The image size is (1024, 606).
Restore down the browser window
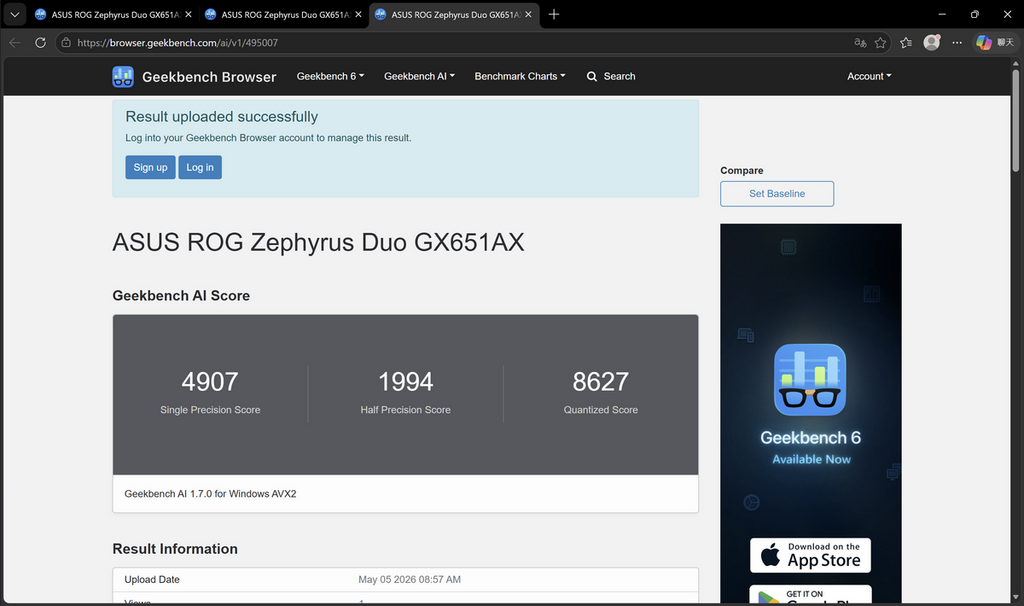(x=974, y=14)
